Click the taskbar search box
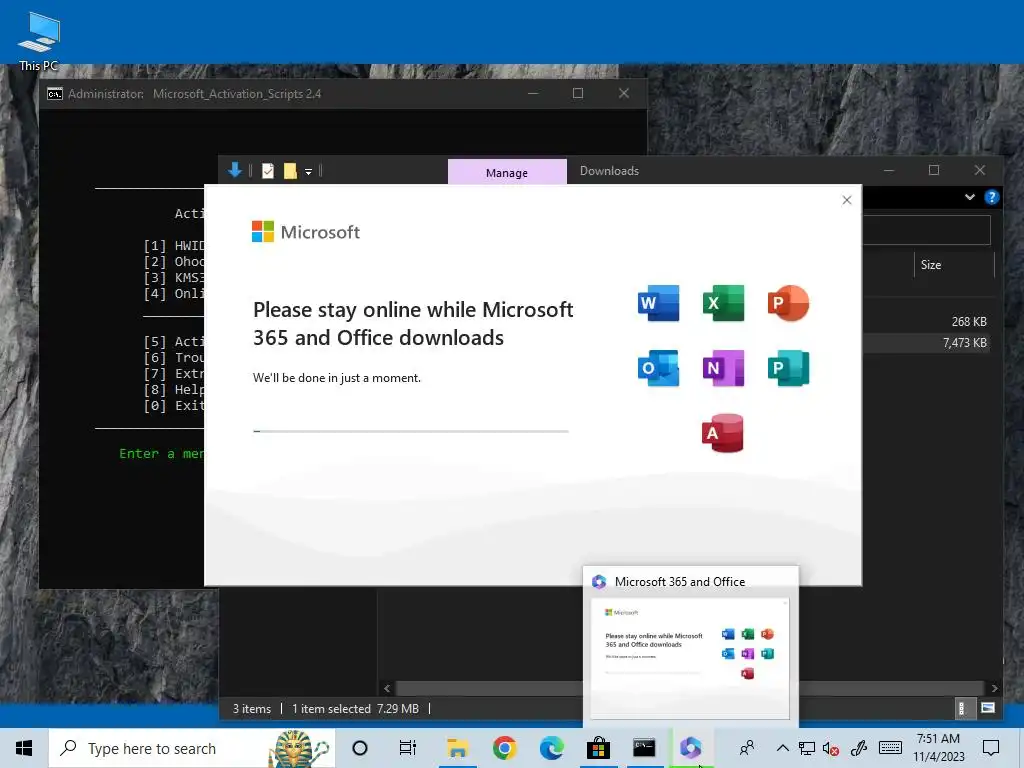 [x=192, y=748]
